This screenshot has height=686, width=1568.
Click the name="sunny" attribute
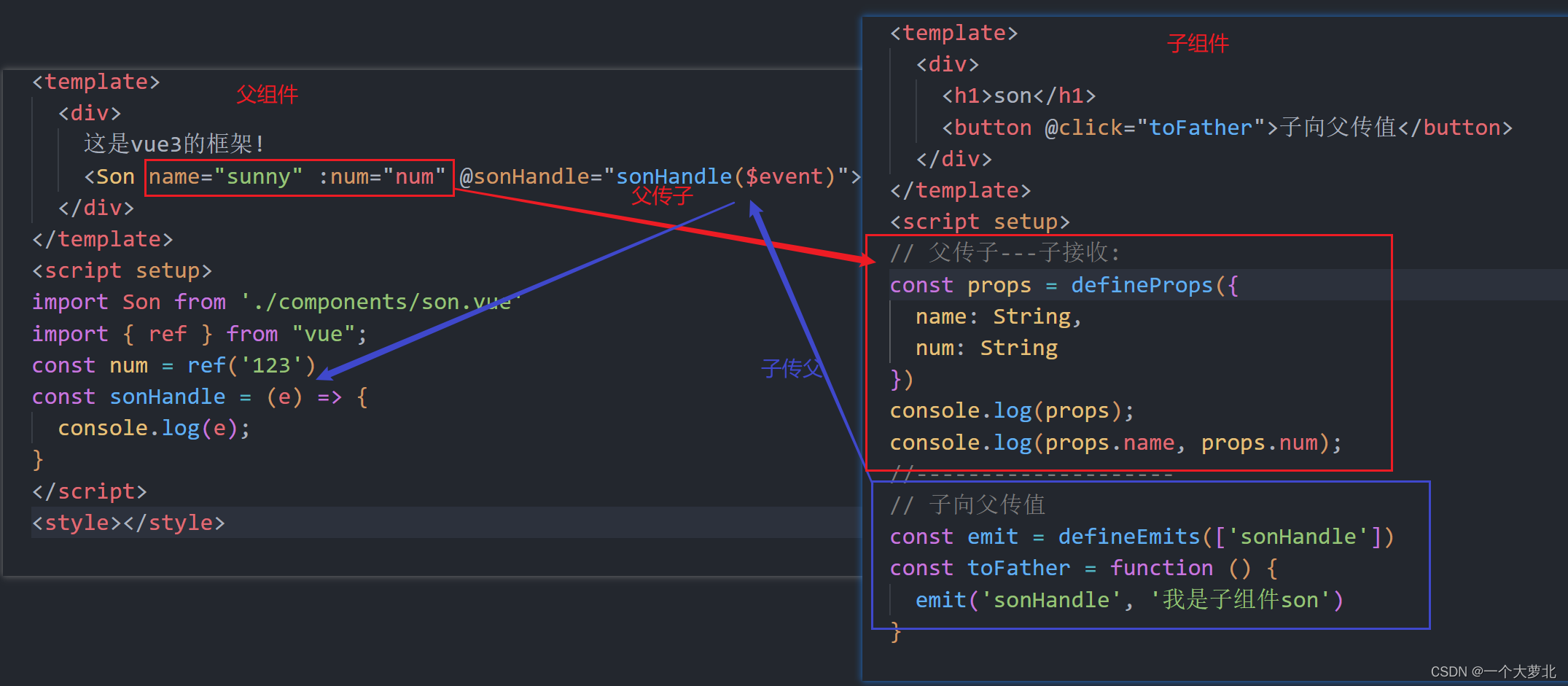(x=225, y=177)
